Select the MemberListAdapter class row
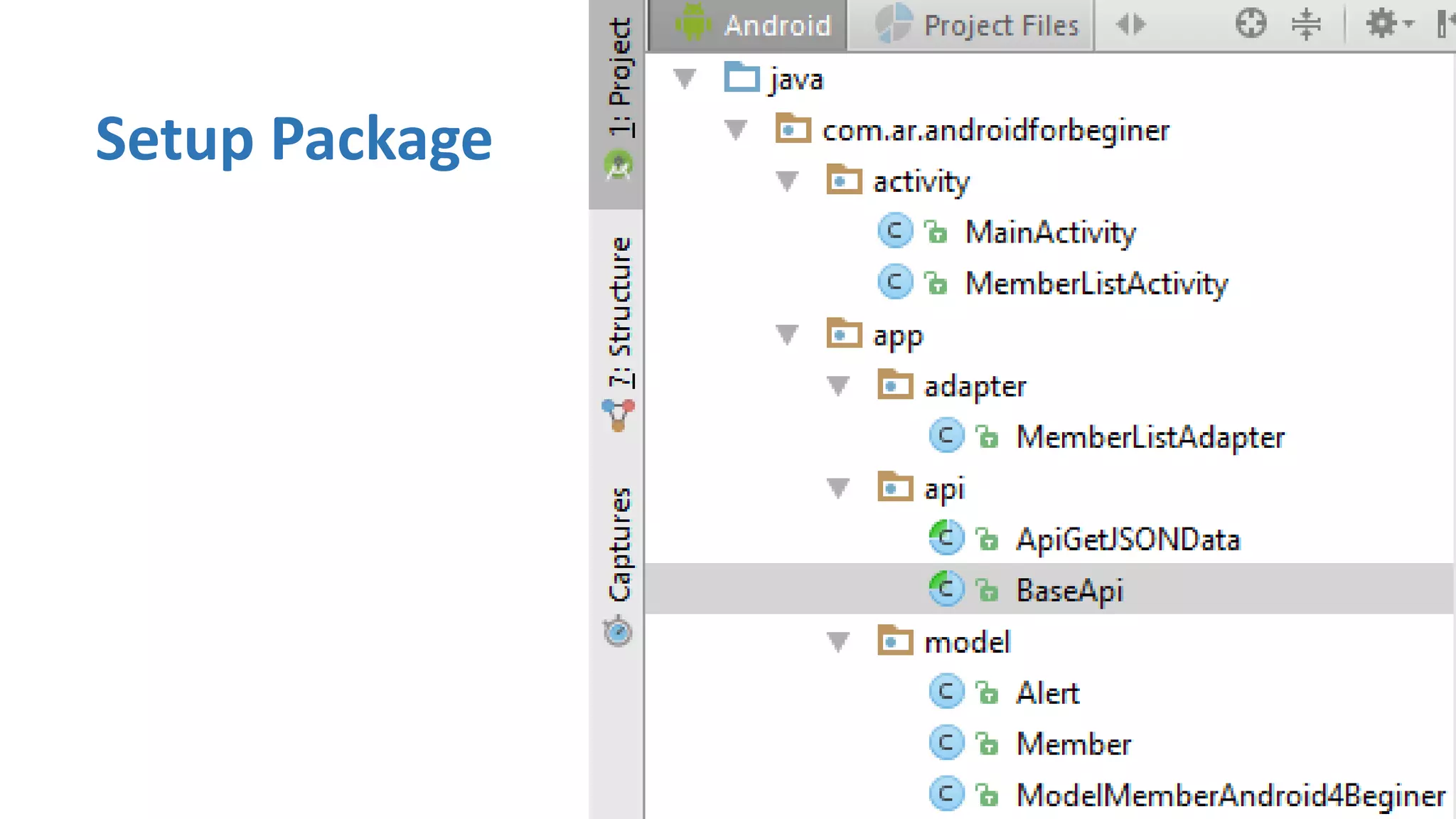Image resolution: width=1456 pixels, height=819 pixels. 1151,437
